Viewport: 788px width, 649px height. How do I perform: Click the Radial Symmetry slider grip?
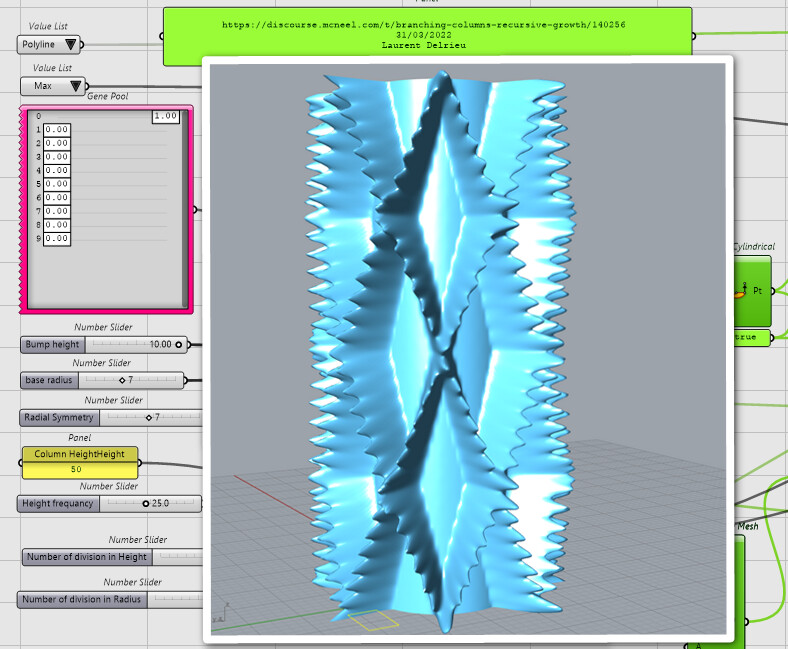click(x=149, y=417)
